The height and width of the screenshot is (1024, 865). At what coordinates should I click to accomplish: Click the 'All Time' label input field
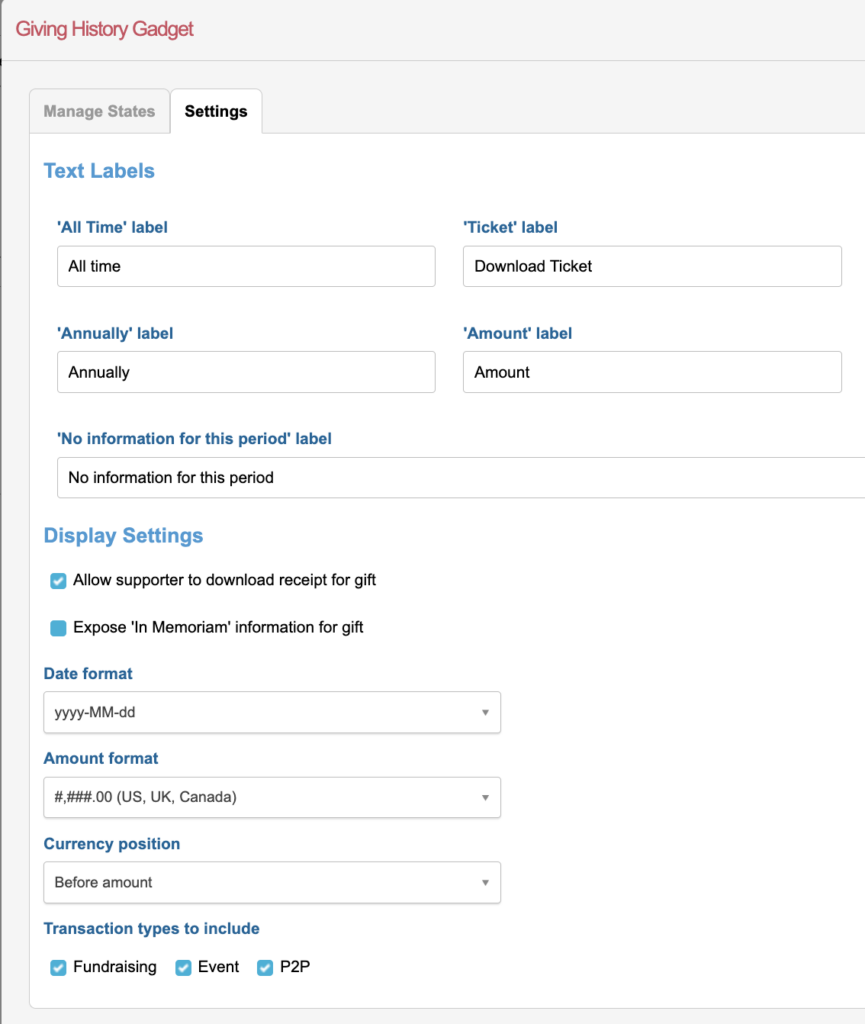tap(246, 267)
